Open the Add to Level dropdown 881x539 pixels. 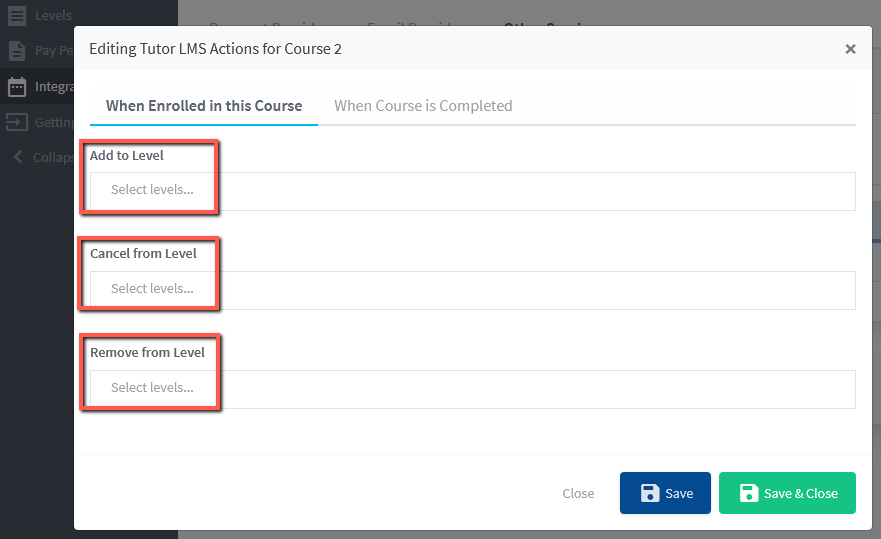472,190
